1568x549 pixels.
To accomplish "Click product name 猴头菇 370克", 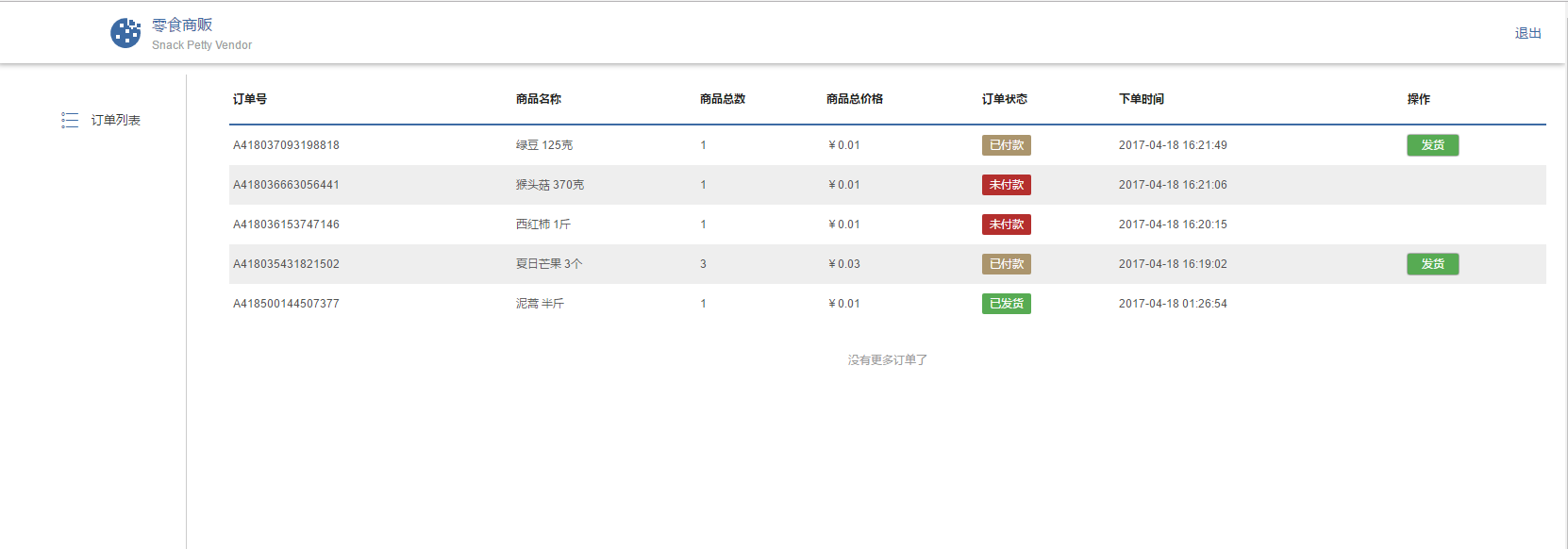I will [x=550, y=185].
